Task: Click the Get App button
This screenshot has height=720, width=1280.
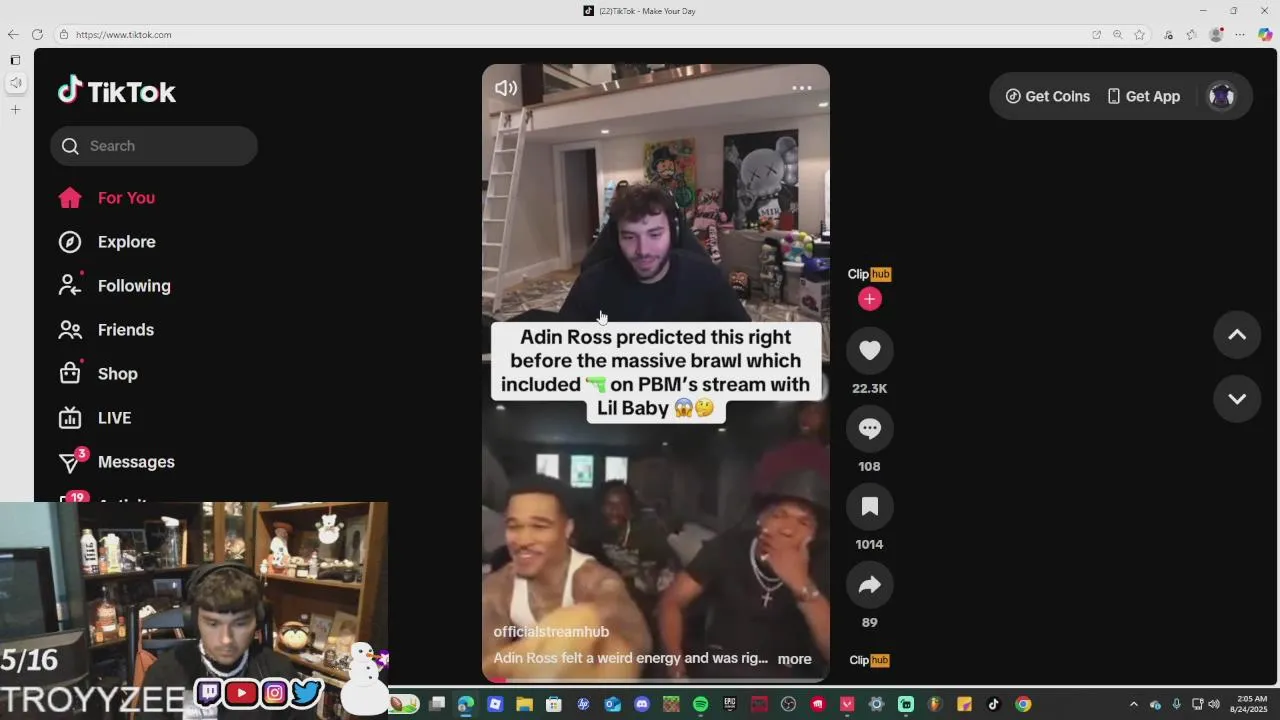Action: tap(1143, 97)
